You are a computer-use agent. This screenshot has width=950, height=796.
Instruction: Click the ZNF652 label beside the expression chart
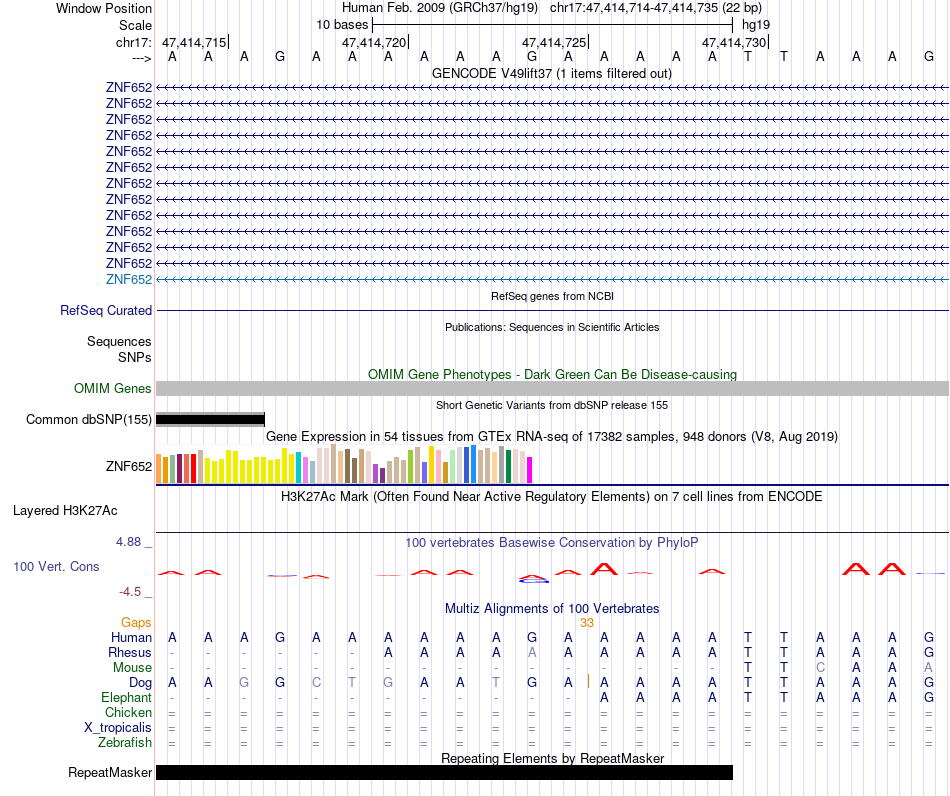click(128, 466)
